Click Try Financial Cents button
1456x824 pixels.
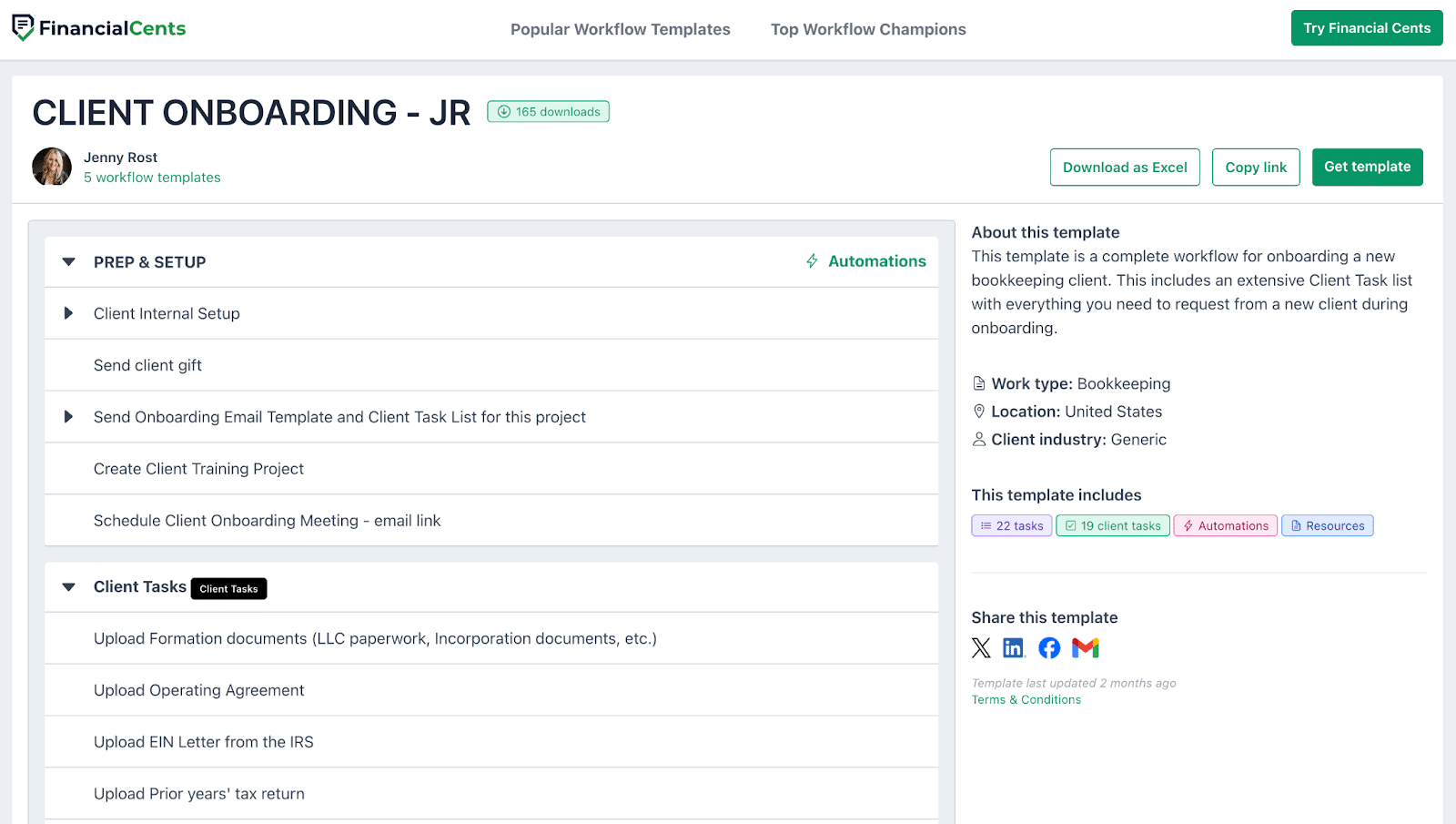coord(1367,28)
